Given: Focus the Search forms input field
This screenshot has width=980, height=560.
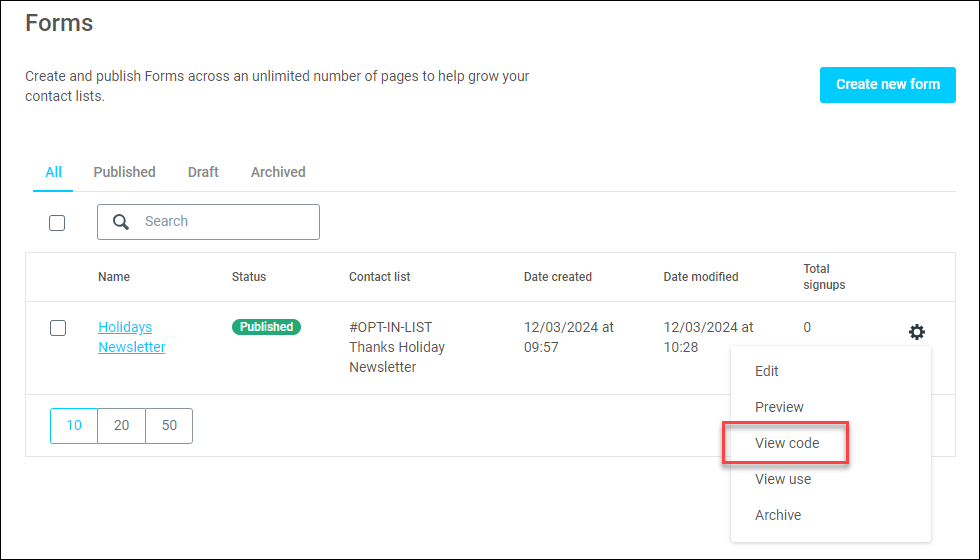Looking at the screenshot, I should (208, 222).
